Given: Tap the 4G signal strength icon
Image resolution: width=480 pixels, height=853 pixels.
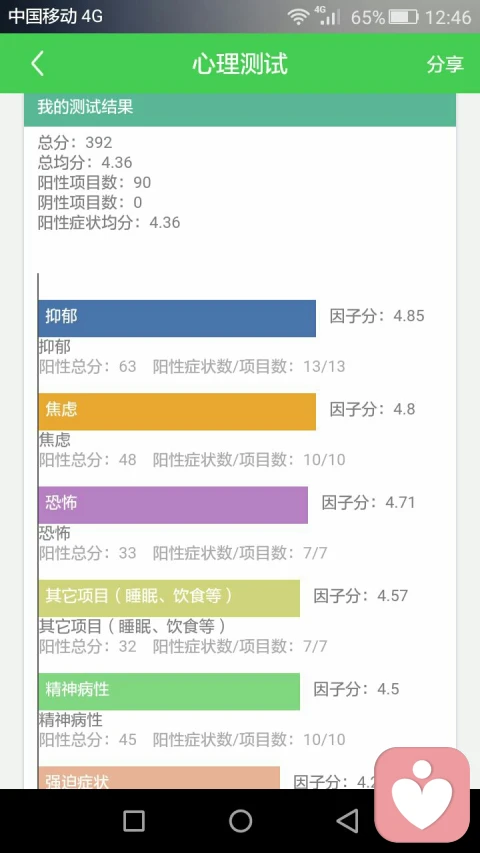Looking at the screenshot, I should [x=328, y=16].
